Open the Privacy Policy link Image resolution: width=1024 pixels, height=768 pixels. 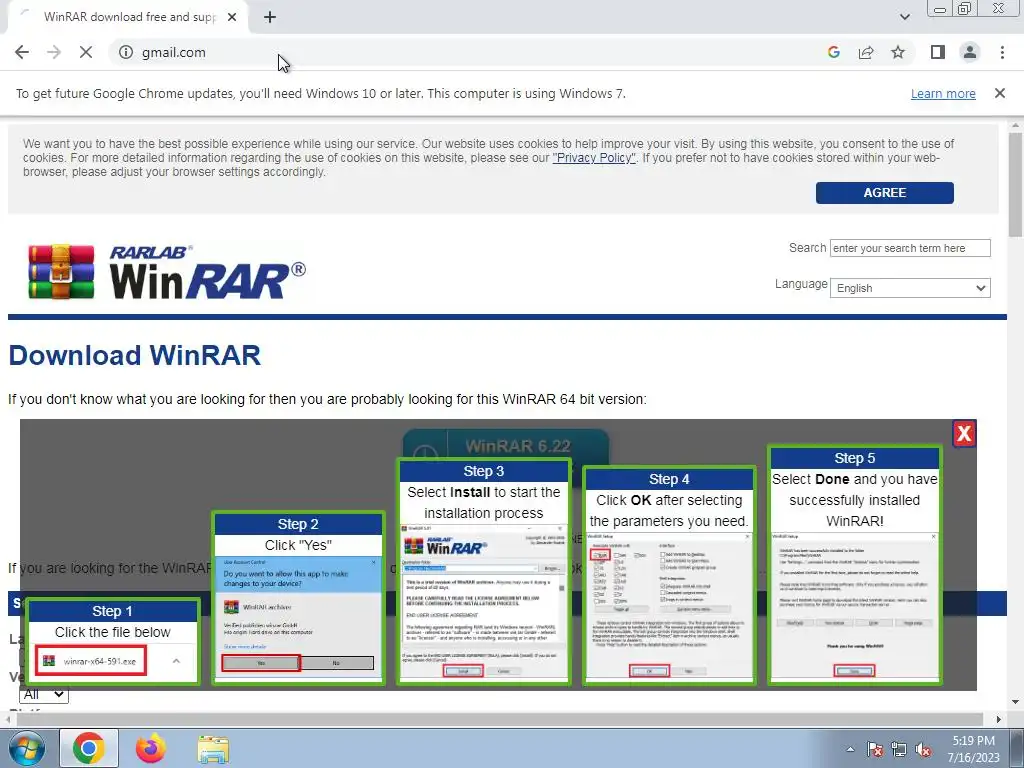tap(594, 157)
